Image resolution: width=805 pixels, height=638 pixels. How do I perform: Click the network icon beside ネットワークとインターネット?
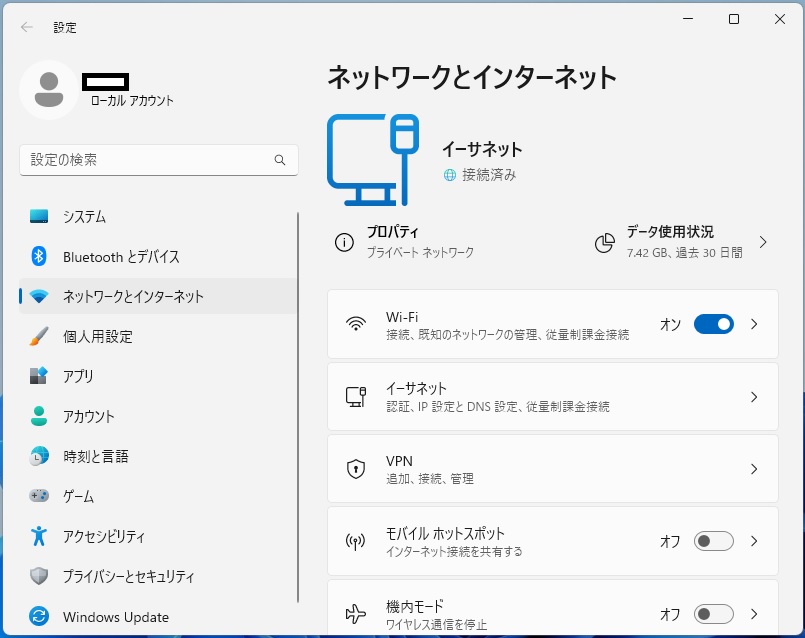click(39, 296)
